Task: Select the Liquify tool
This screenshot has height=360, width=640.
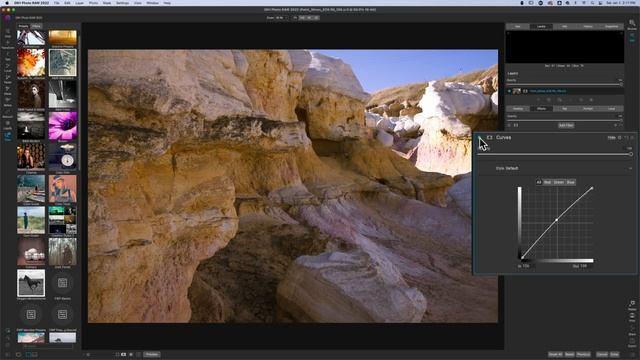Action: coord(8,124)
